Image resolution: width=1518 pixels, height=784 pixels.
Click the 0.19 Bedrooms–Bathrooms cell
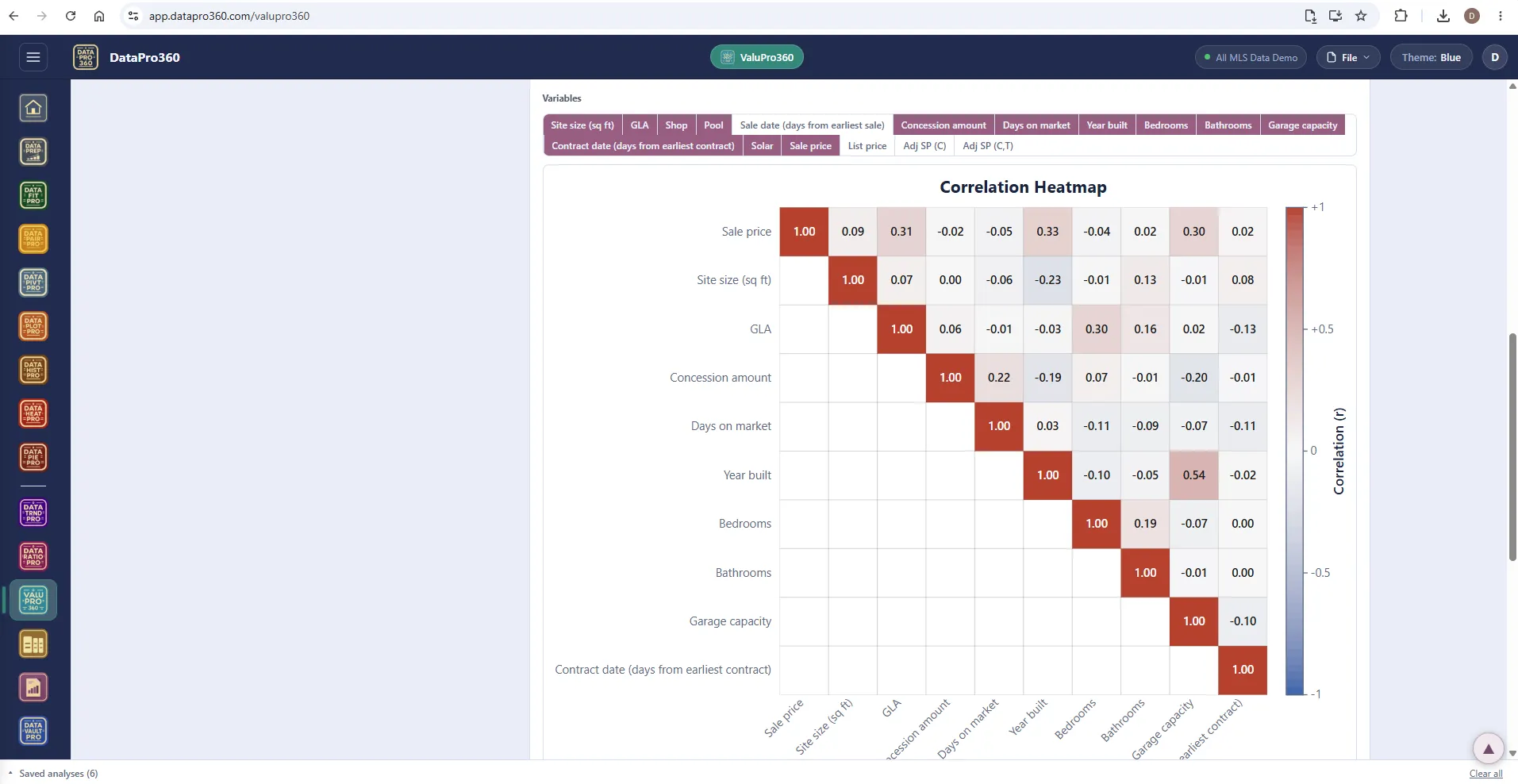point(1145,524)
